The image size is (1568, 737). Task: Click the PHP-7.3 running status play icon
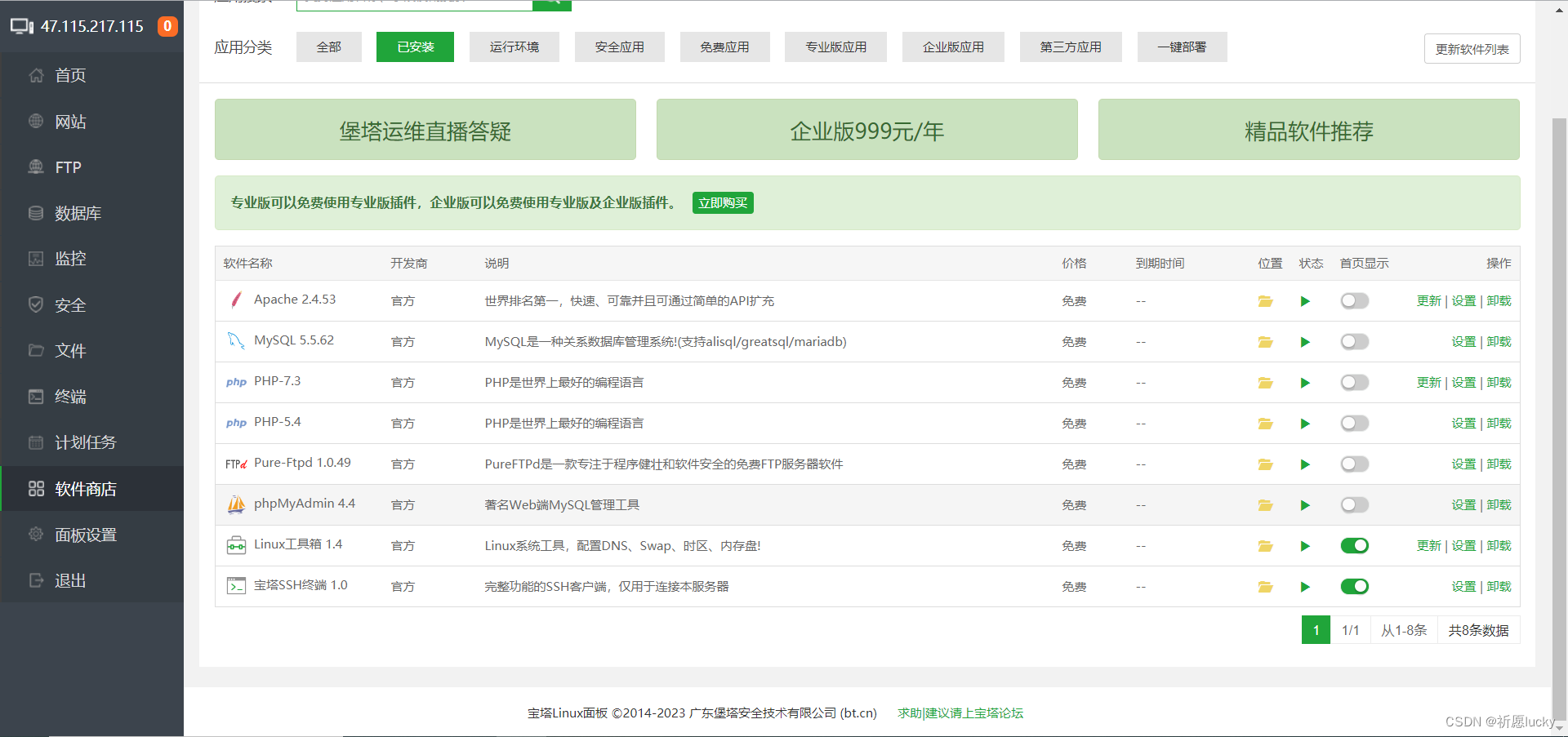tap(1305, 383)
